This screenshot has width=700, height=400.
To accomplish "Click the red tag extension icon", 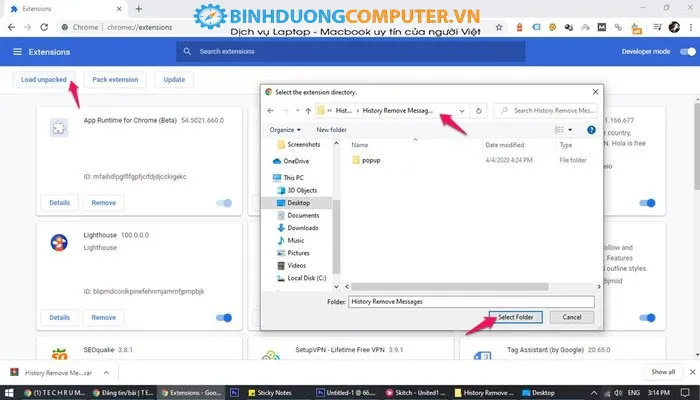I will [519, 27].
